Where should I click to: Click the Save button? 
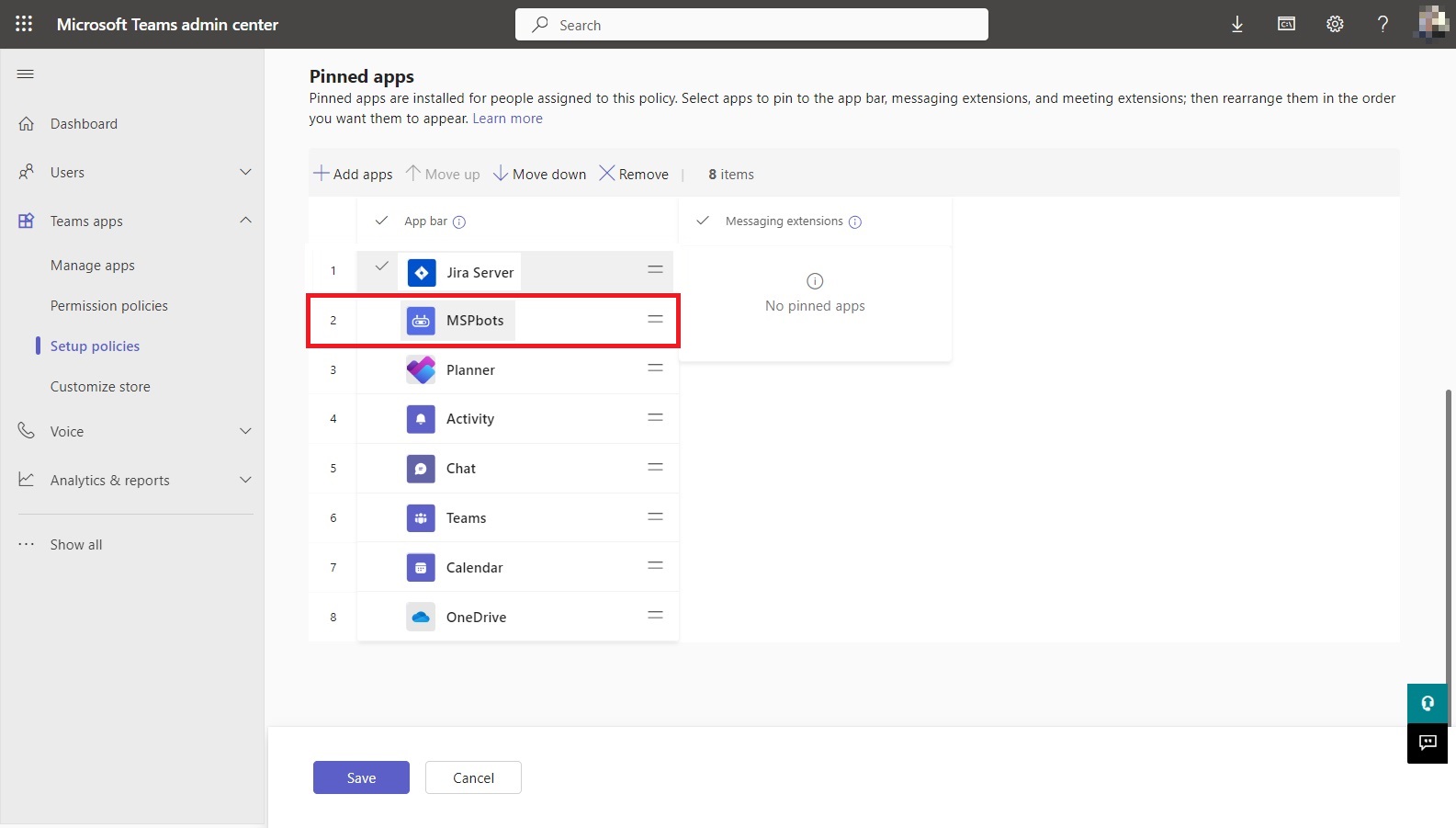click(x=361, y=777)
